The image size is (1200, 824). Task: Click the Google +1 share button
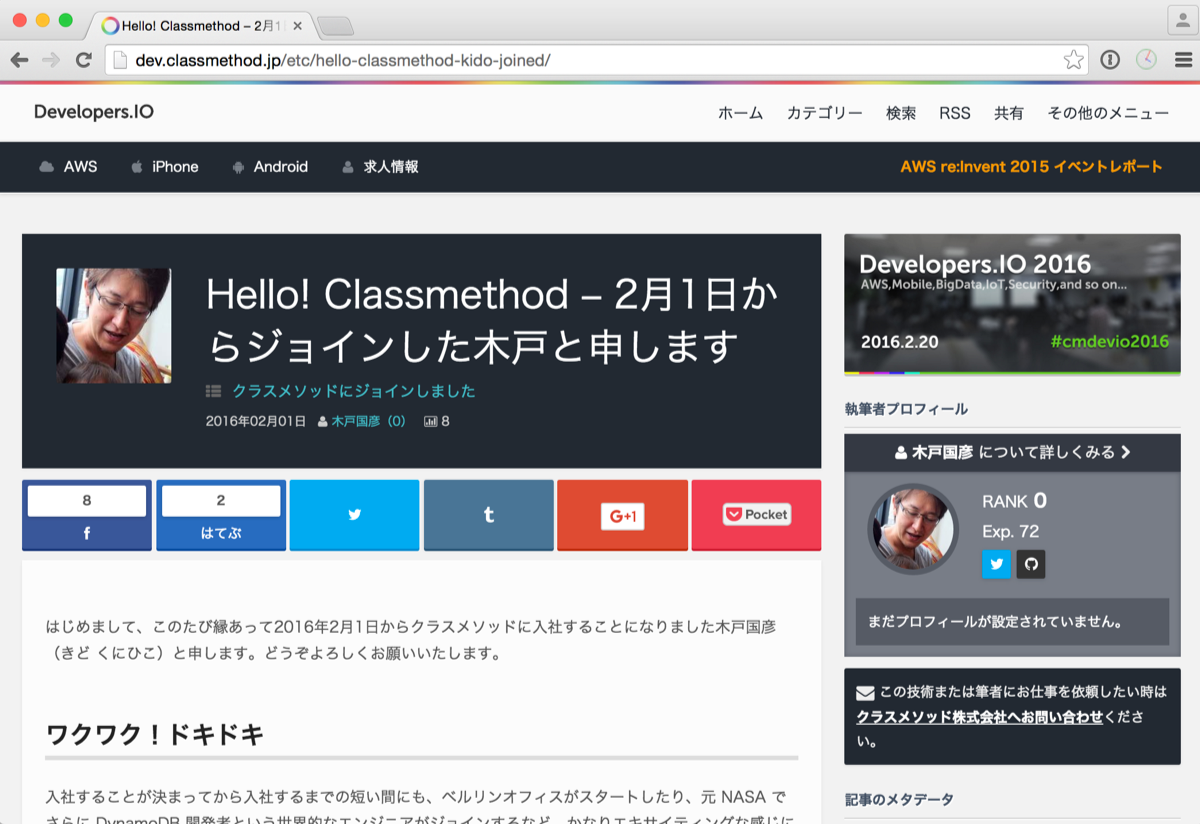click(x=622, y=515)
